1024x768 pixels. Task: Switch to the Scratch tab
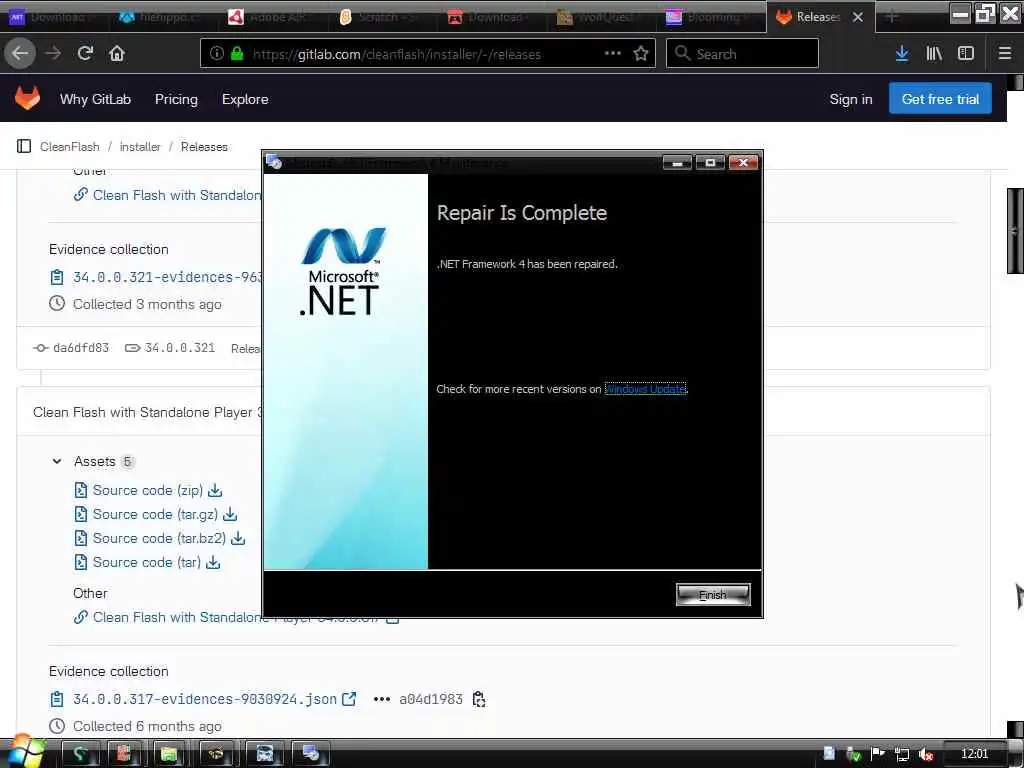coord(382,17)
